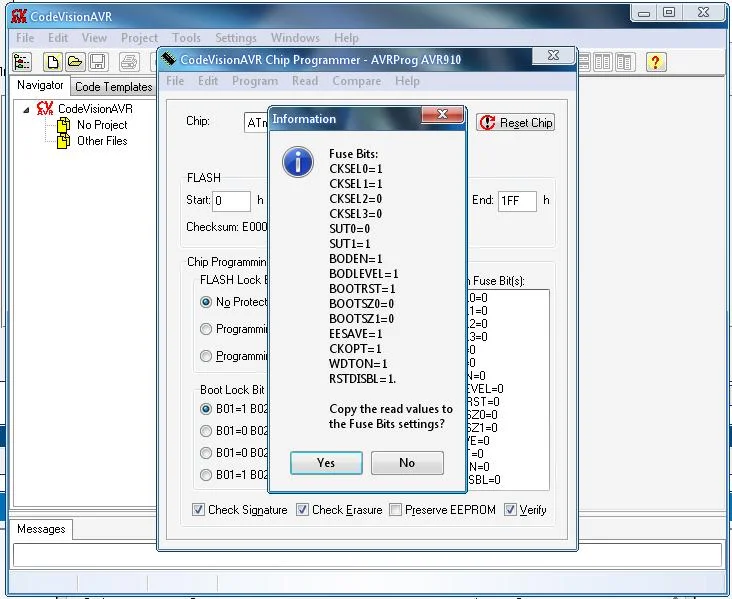Click the rightmost window layout toolbar icon

pos(624,62)
